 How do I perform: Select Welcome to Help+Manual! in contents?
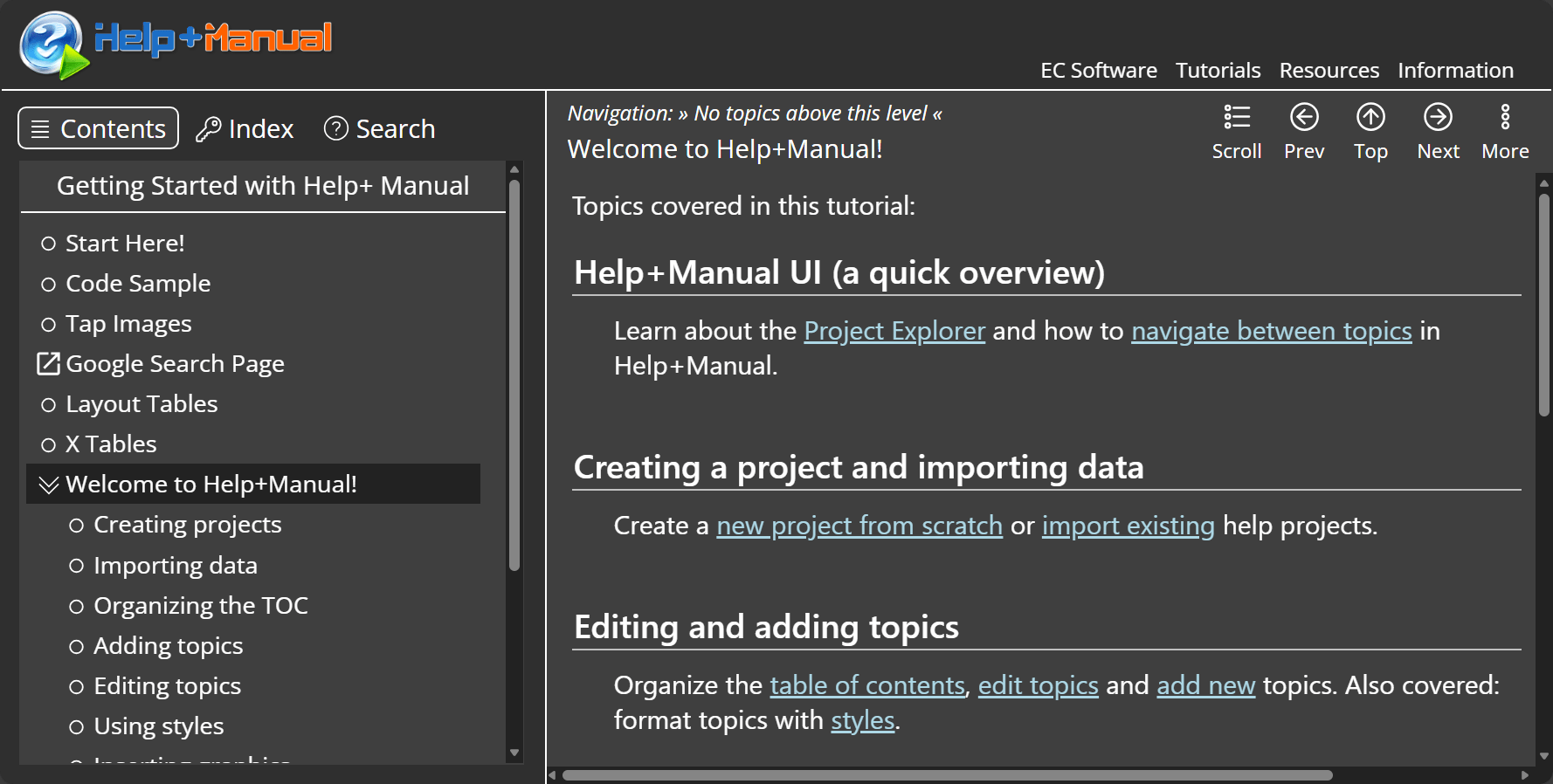click(x=253, y=484)
